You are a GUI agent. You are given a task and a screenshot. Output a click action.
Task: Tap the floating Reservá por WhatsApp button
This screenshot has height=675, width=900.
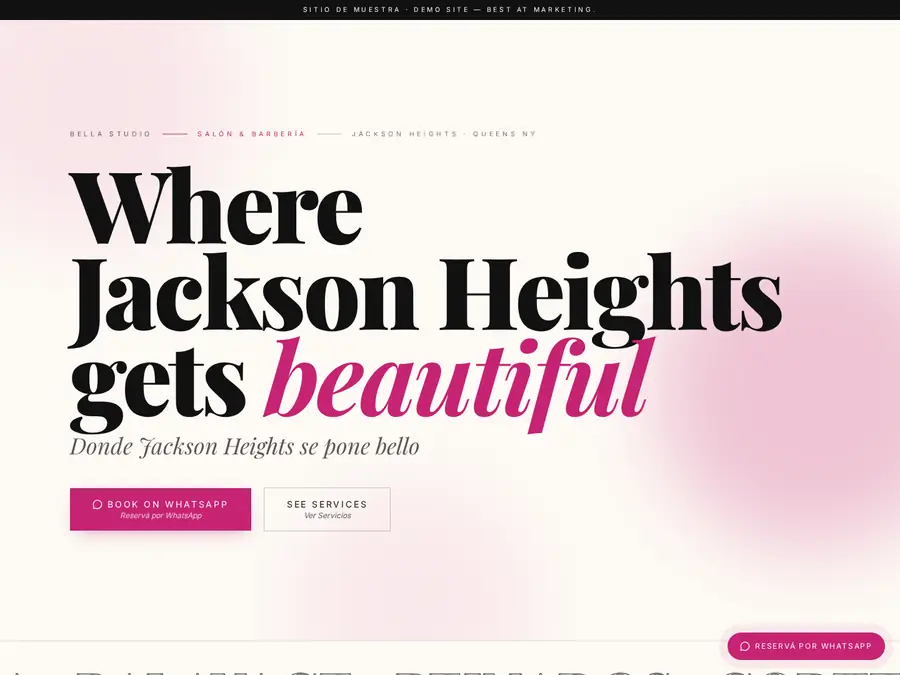806,646
